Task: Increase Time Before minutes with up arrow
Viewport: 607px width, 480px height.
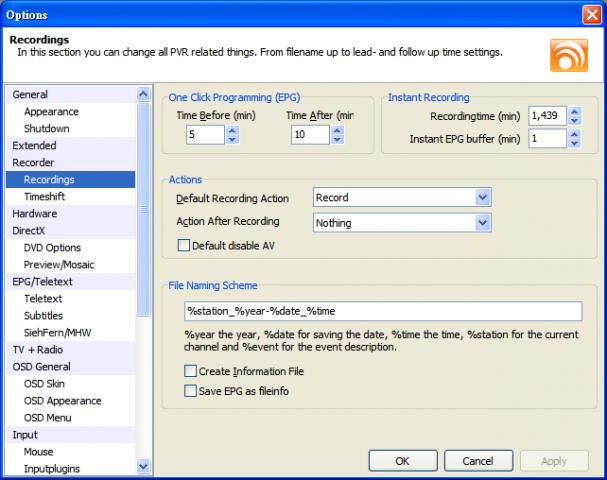Action: click(x=232, y=128)
